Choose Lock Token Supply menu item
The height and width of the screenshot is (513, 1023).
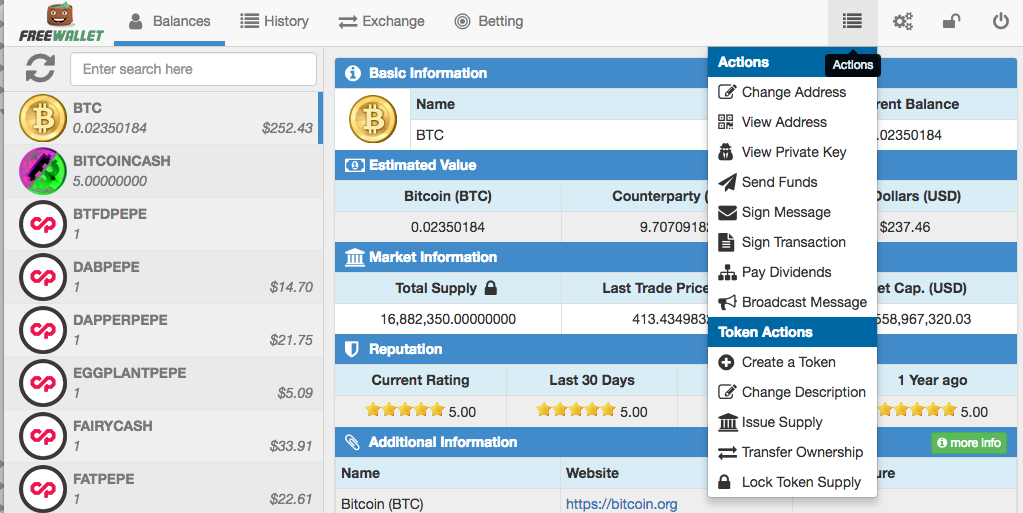792,482
